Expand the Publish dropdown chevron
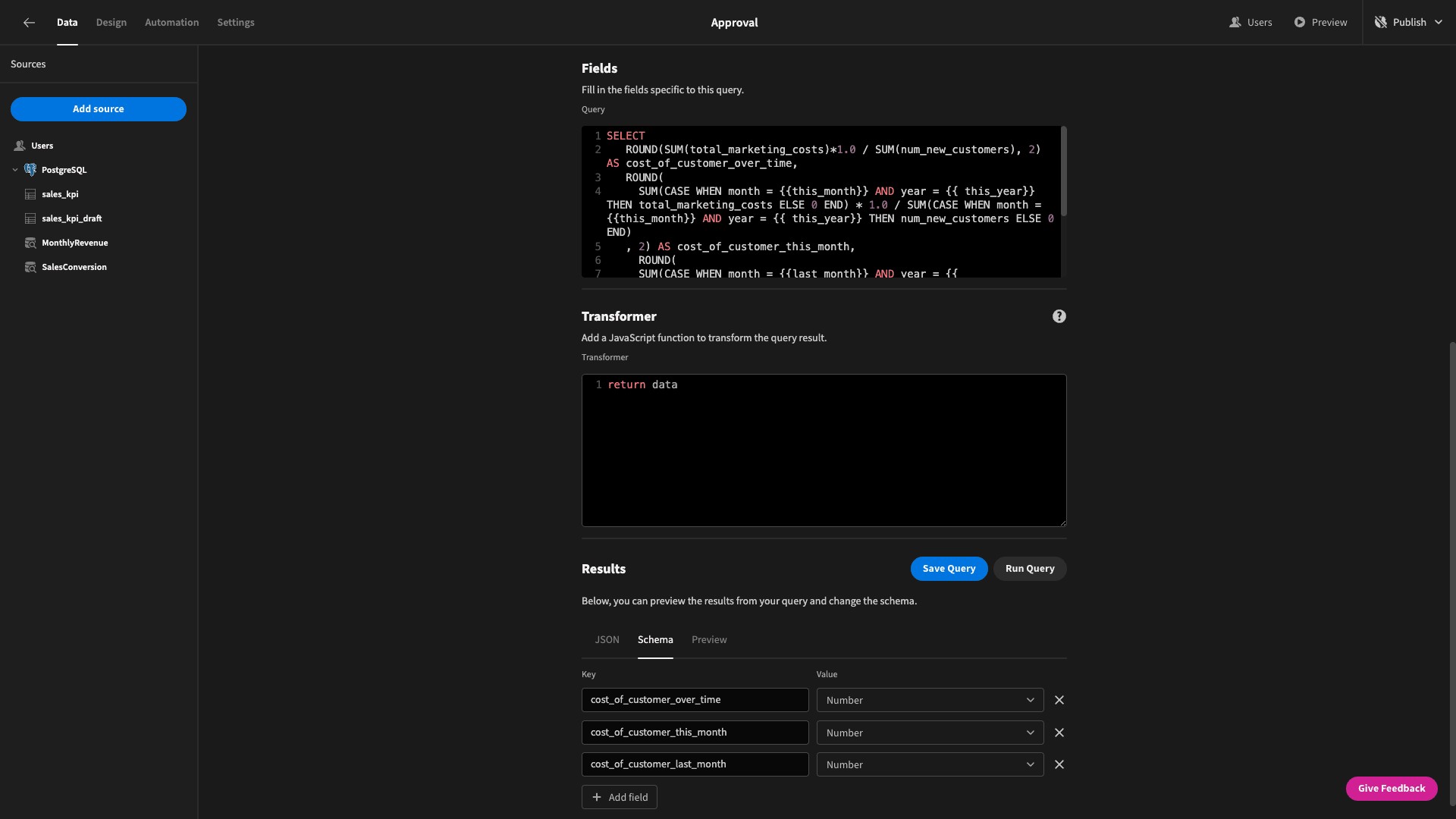1456x819 pixels. [1439, 22]
